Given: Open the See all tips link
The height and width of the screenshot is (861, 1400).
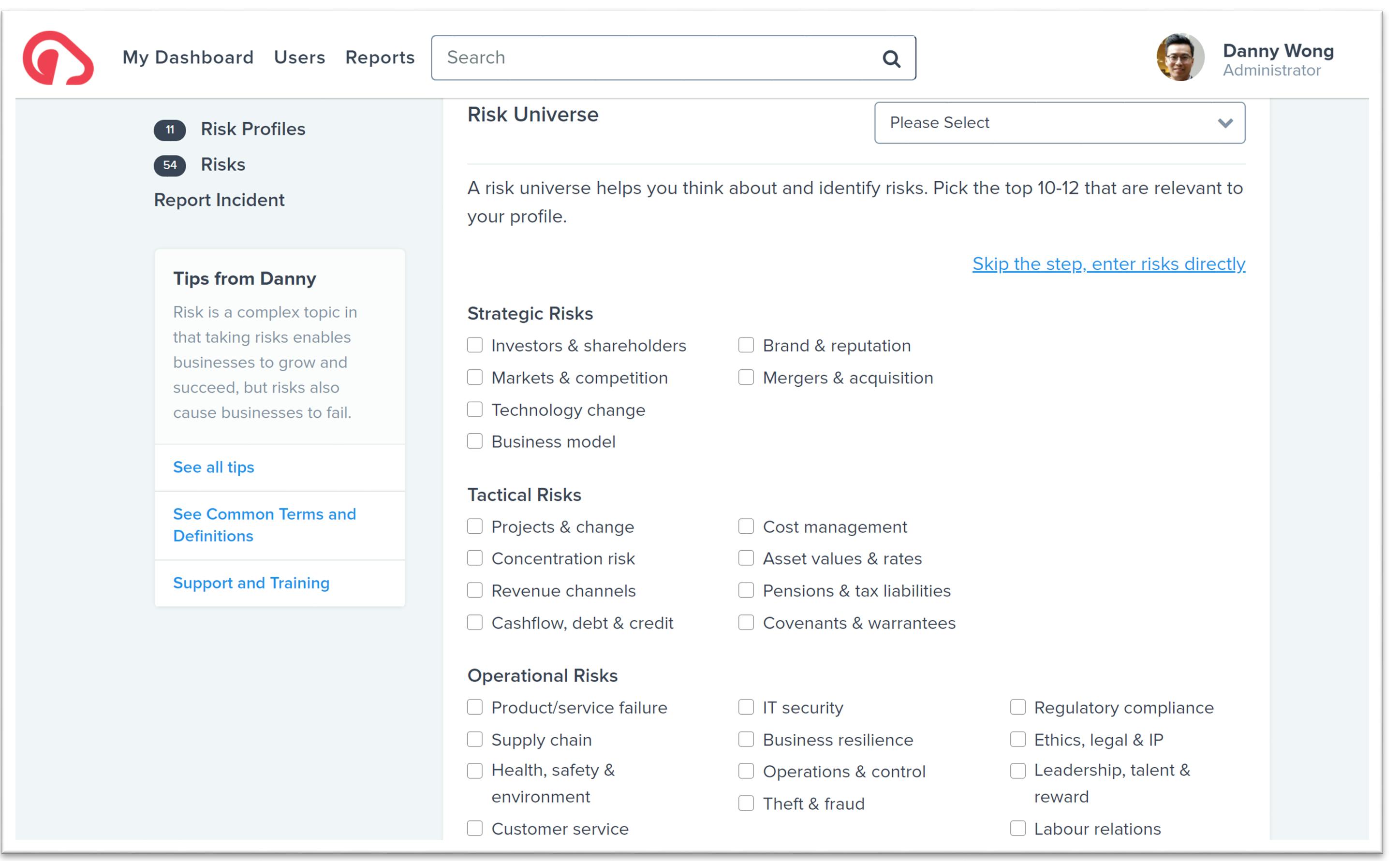Looking at the screenshot, I should (214, 467).
